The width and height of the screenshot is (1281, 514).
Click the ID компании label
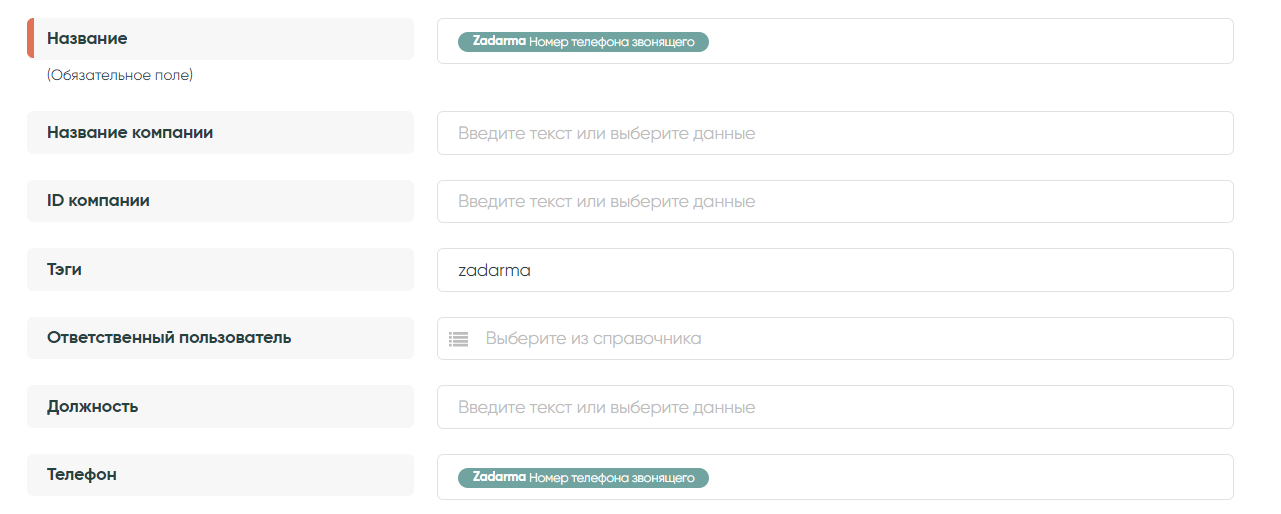coord(98,201)
